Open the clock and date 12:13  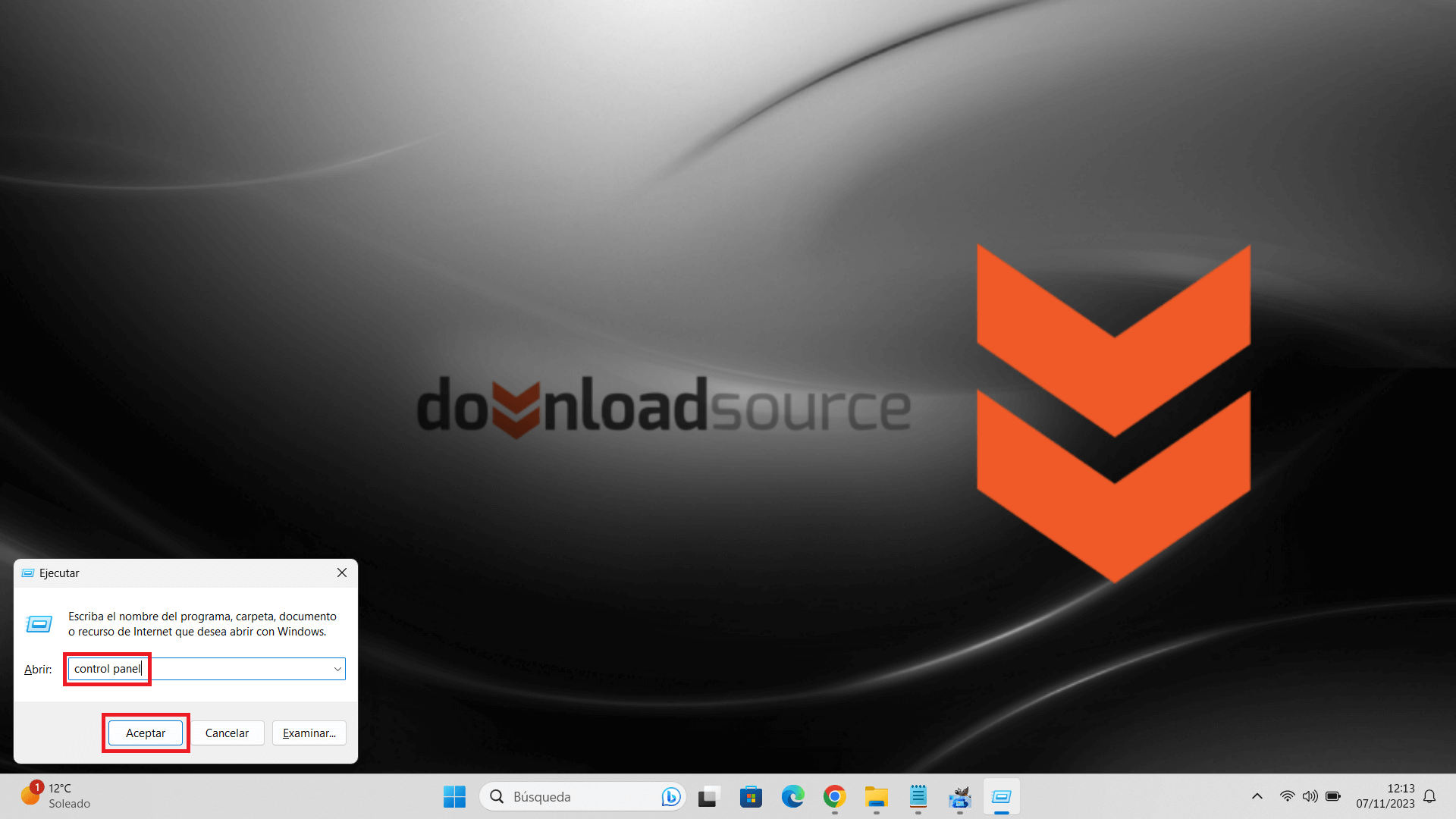(x=1385, y=796)
